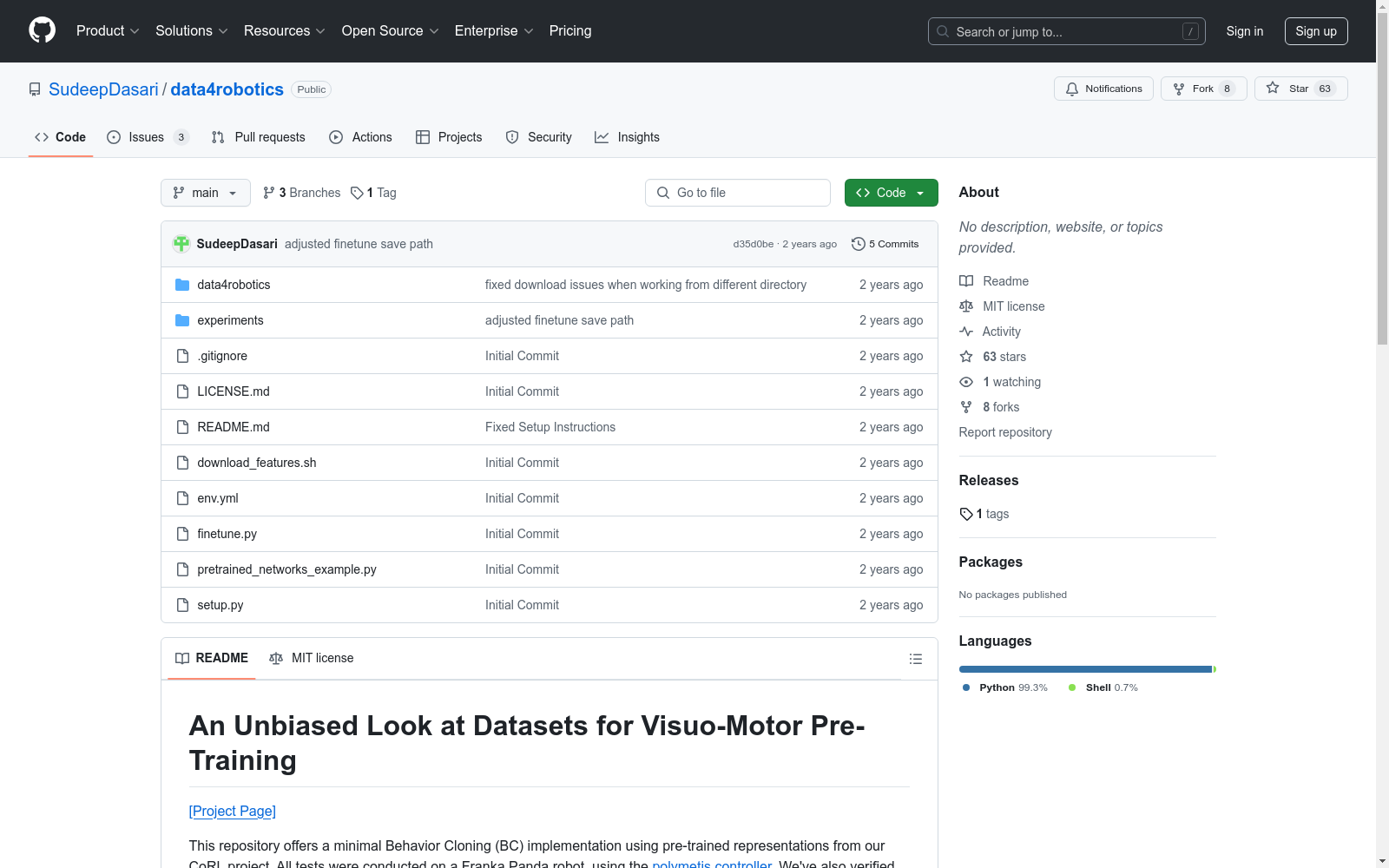Screen dimensions: 1389x868
Task: Click the Notifications bell button
Action: 1103,89
